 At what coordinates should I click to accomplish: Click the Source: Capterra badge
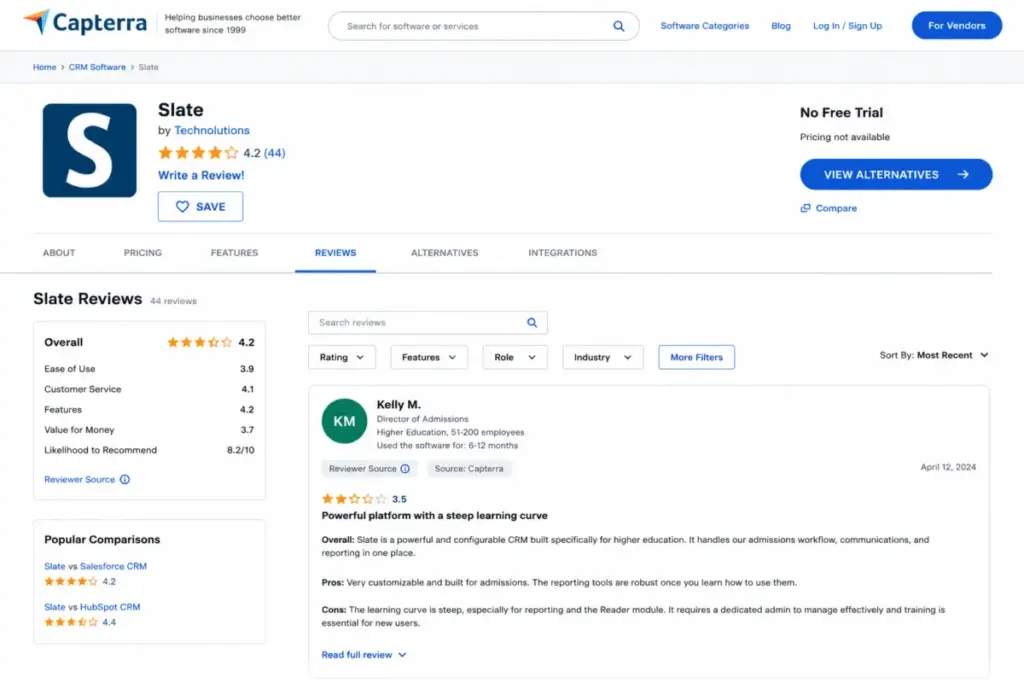coord(469,469)
